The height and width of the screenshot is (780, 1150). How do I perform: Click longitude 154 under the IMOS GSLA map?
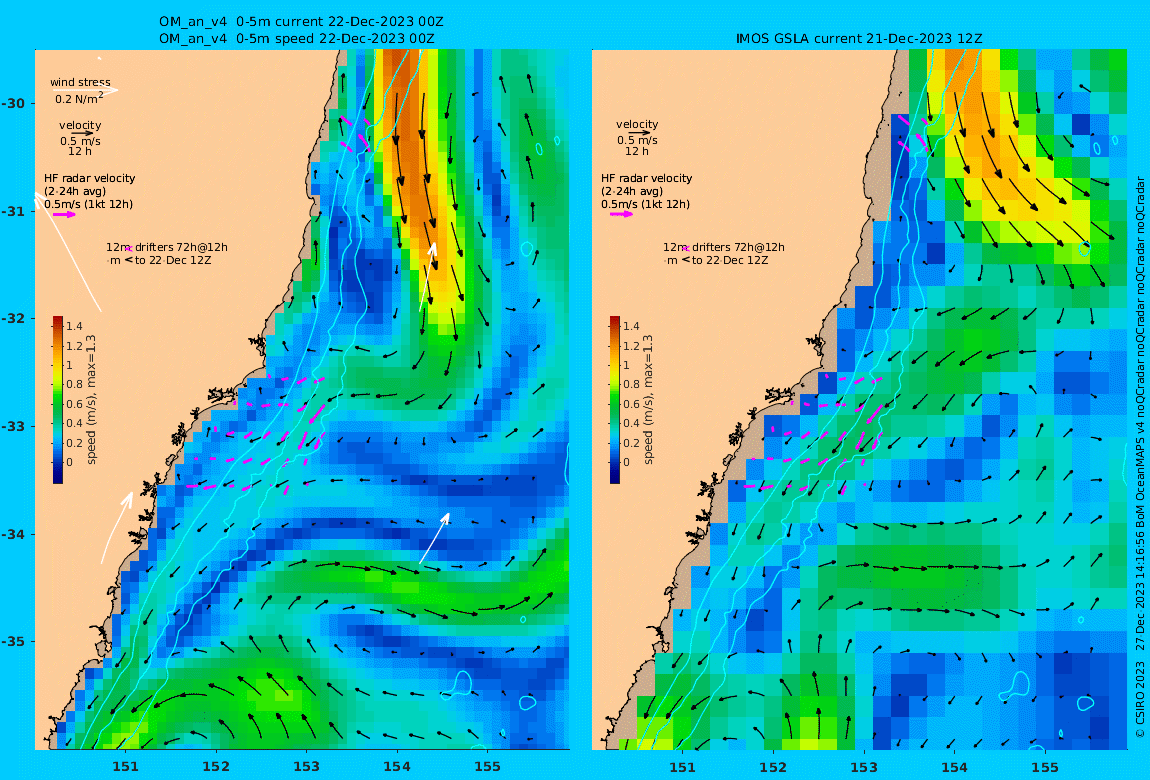[954, 767]
